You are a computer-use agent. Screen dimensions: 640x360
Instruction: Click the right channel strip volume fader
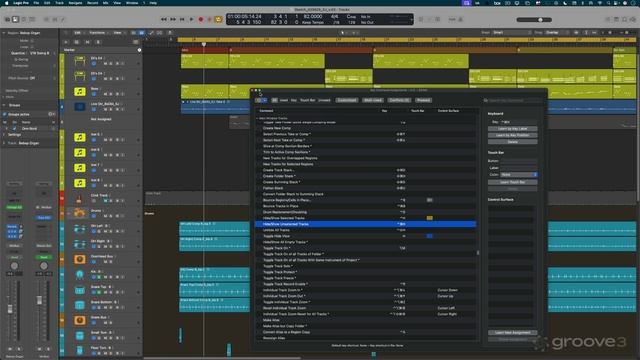[x=39, y=300]
